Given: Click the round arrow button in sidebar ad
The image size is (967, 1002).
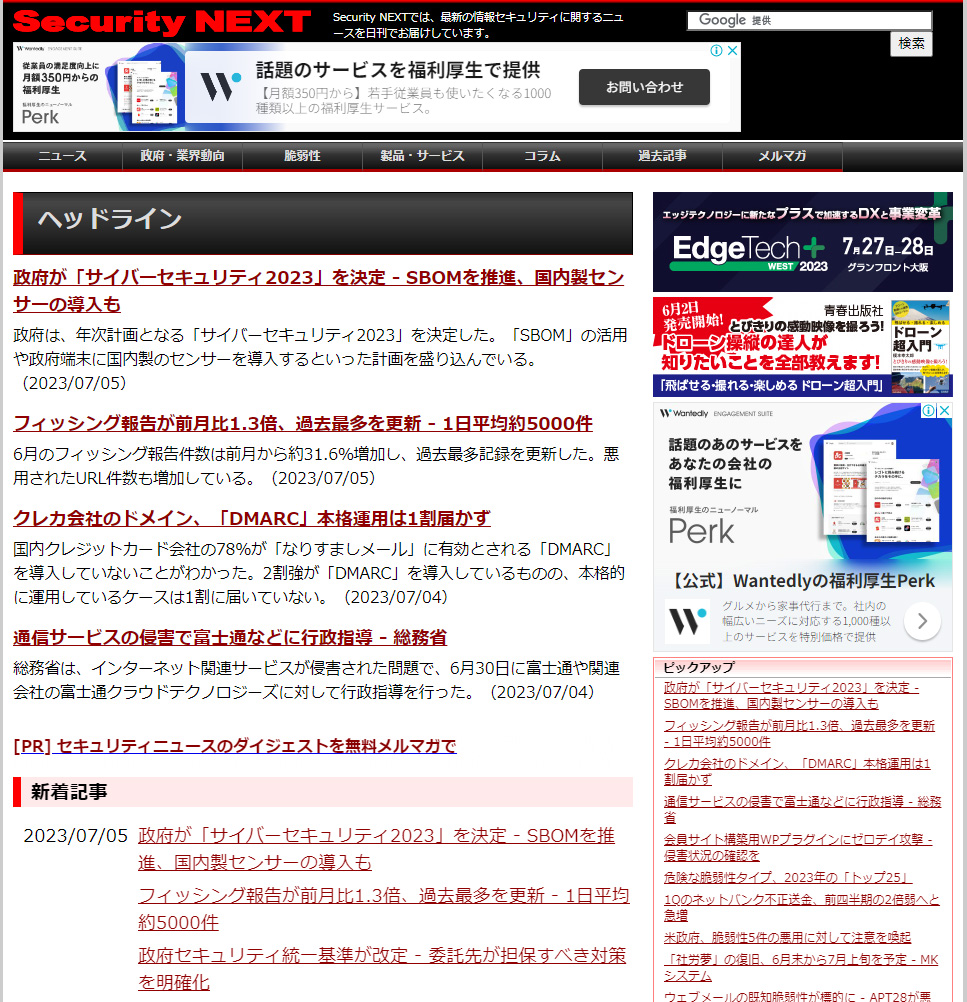Looking at the screenshot, I should [921, 622].
